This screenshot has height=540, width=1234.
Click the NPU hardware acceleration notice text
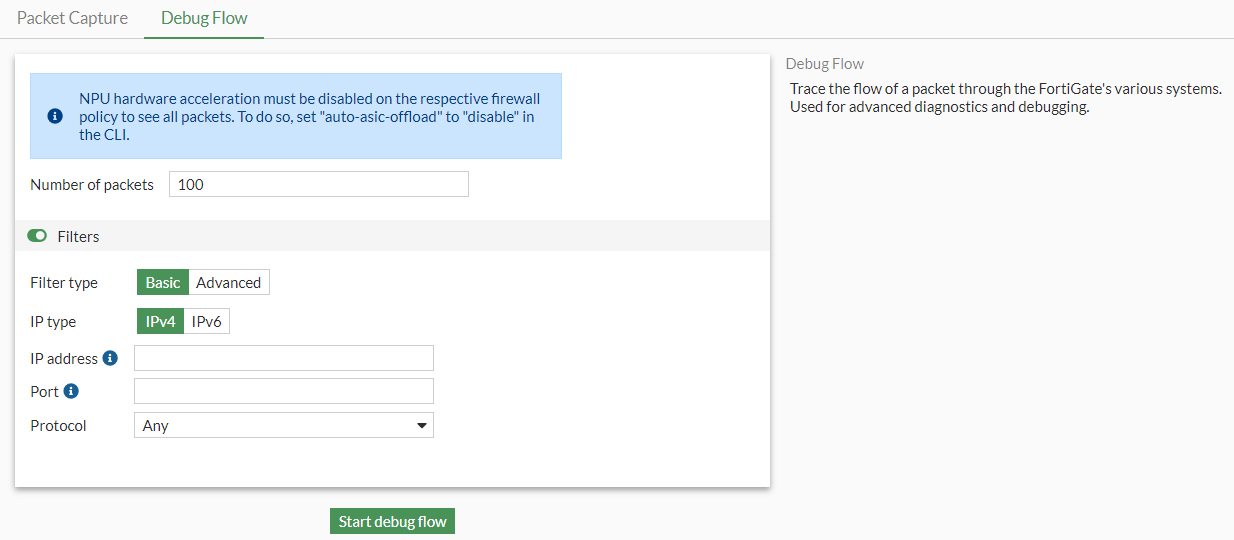[x=310, y=116]
